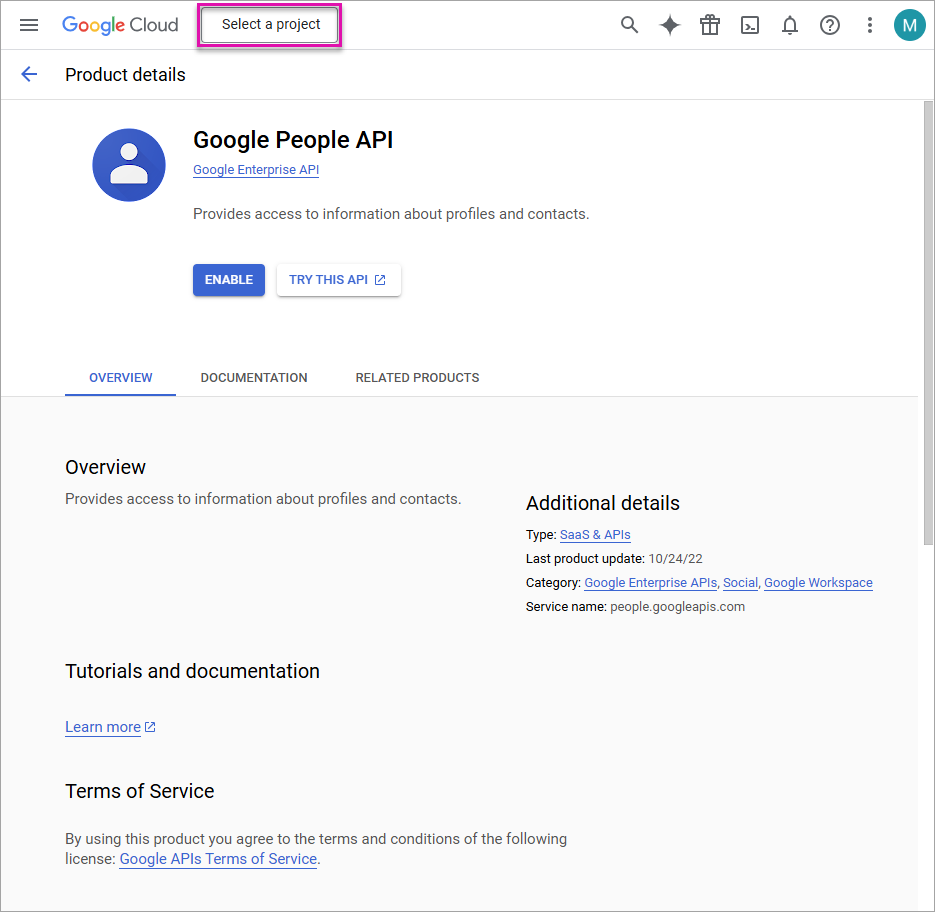View notifications bell

coord(789,25)
